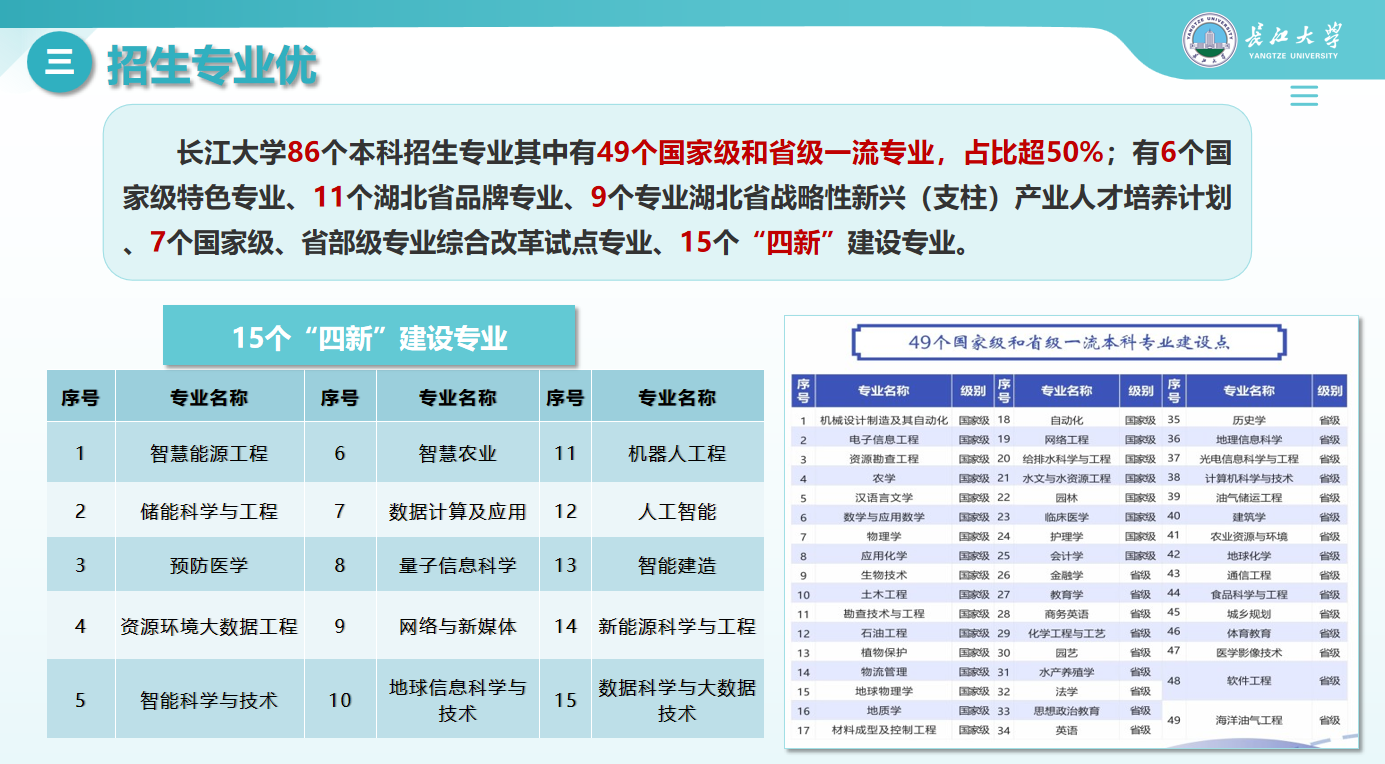Screen dimensions: 1385x764
Task: Click "勘查技术与工程" entry
Action: click(884, 613)
